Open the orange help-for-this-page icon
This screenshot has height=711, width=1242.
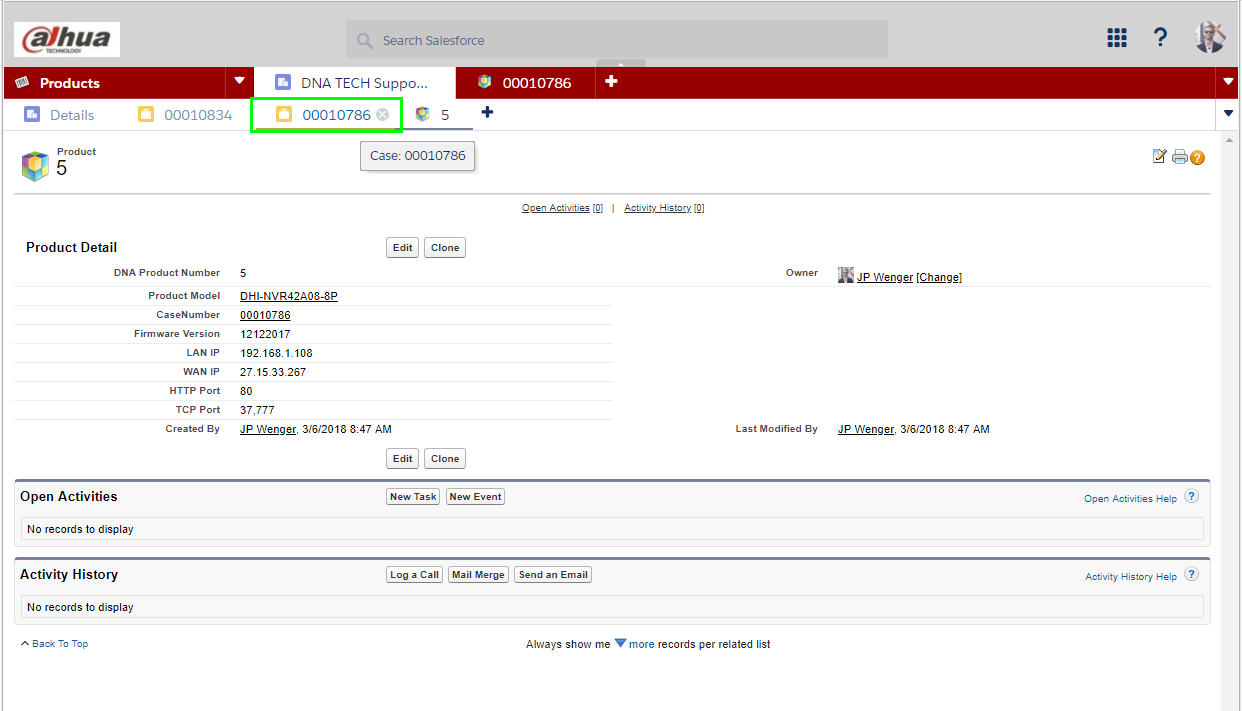pos(1197,158)
